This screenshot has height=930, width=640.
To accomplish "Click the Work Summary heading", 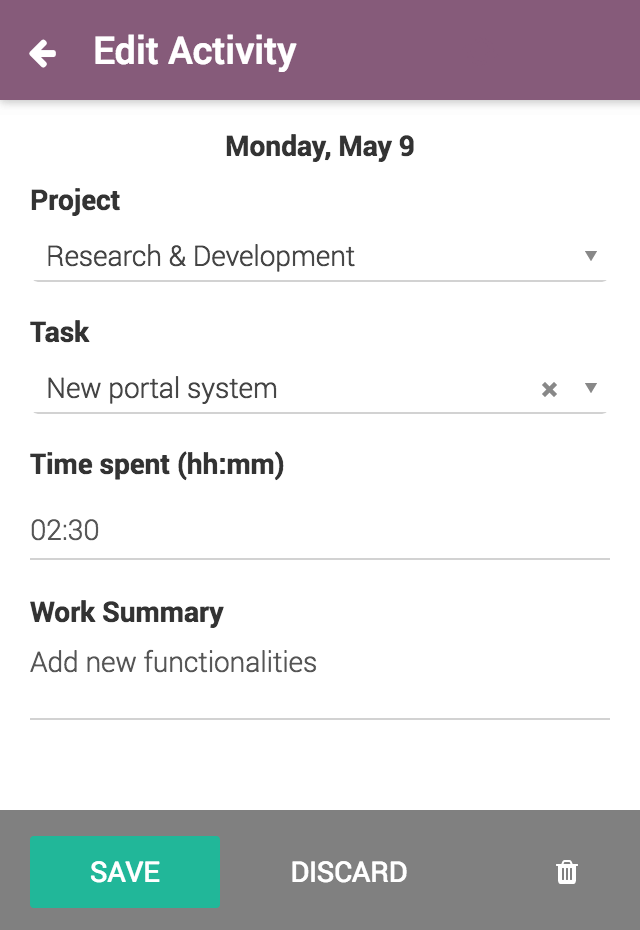I will [126, 612].
